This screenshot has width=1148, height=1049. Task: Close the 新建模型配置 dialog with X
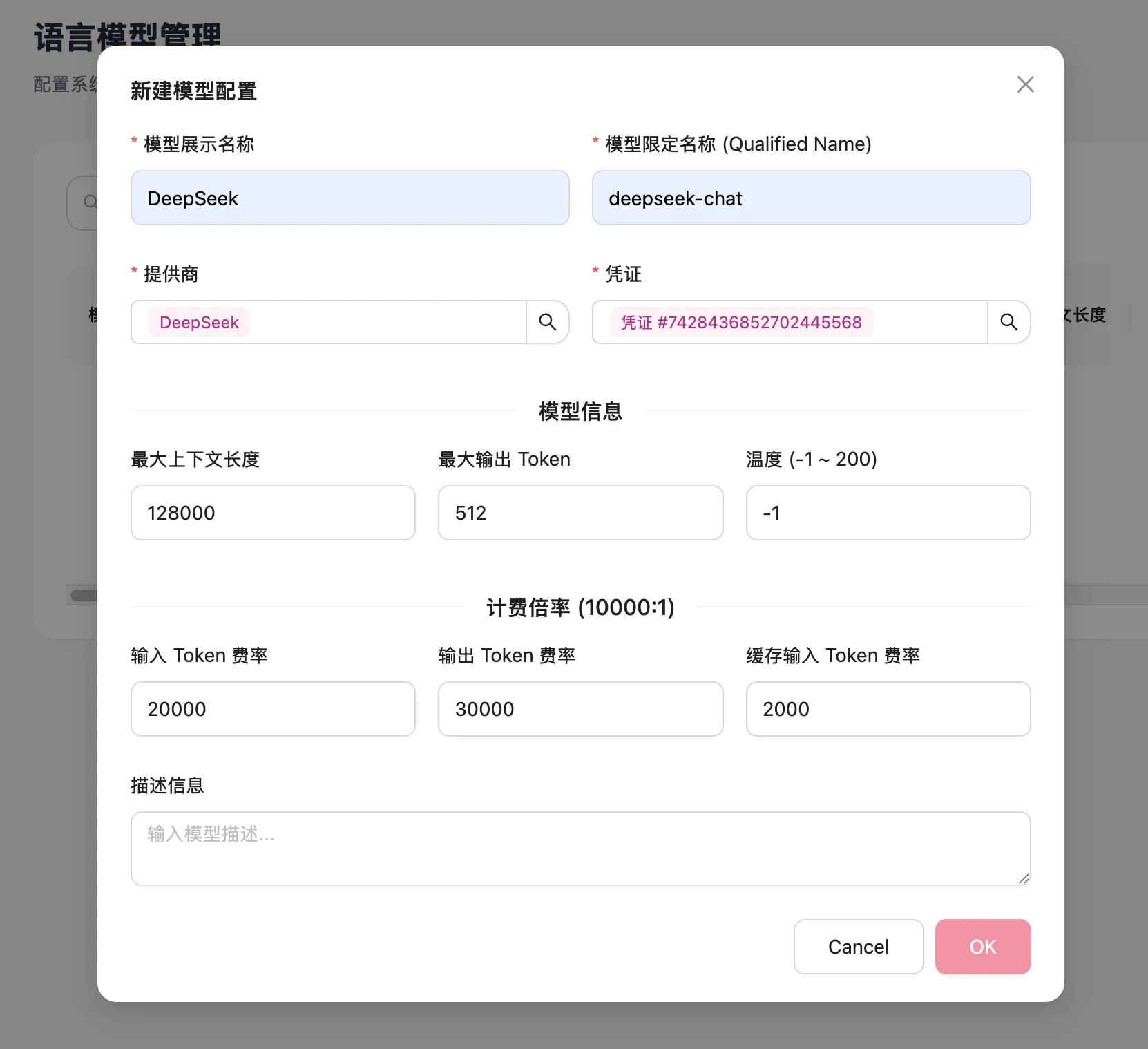point(1025,84)
